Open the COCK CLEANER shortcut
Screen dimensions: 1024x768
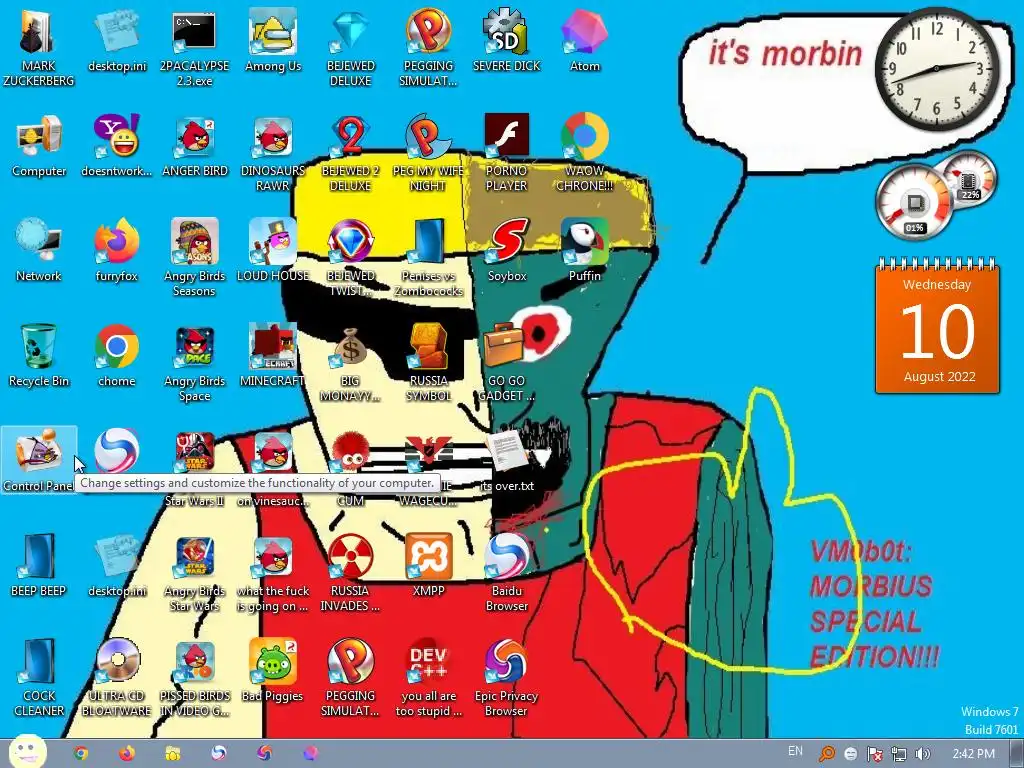[x=39, y=679]
